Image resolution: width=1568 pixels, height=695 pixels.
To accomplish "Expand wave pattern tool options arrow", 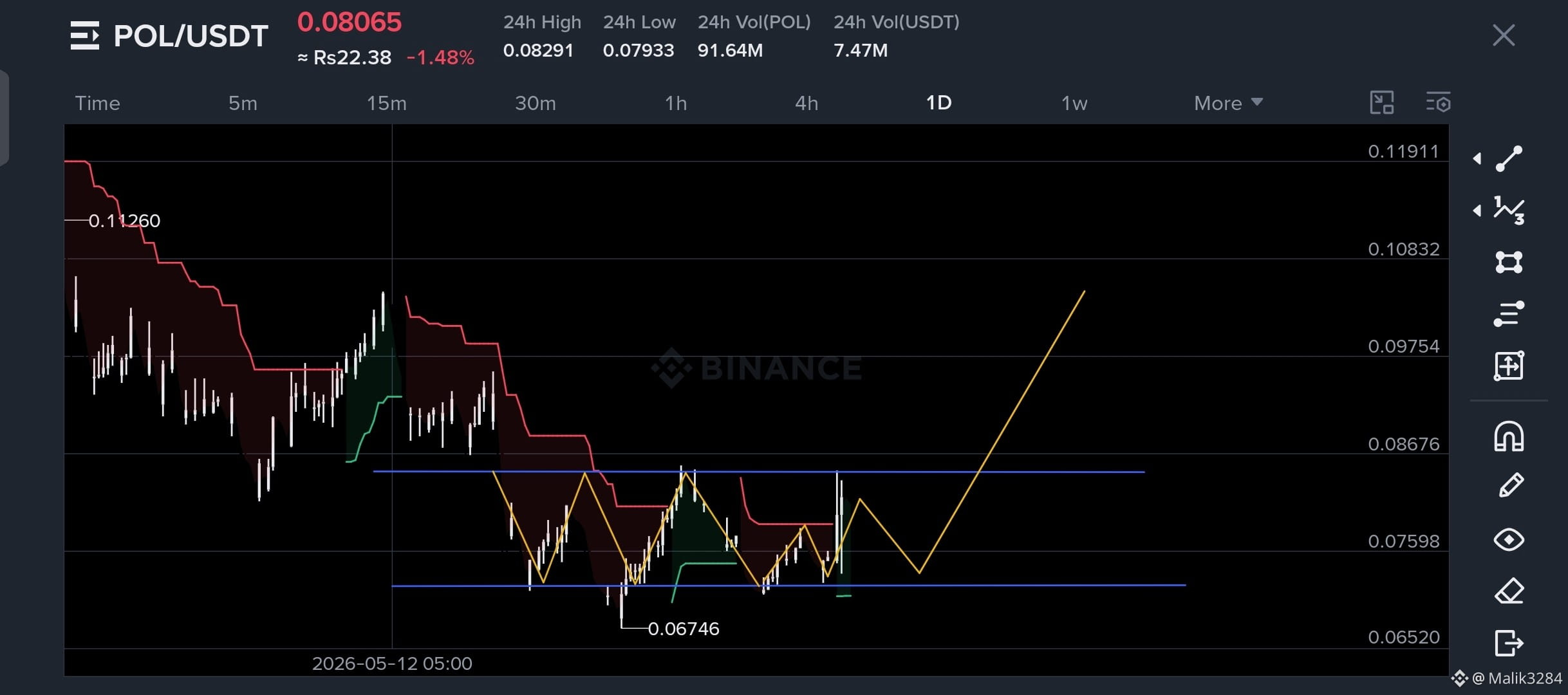I will coord(1477,210).
